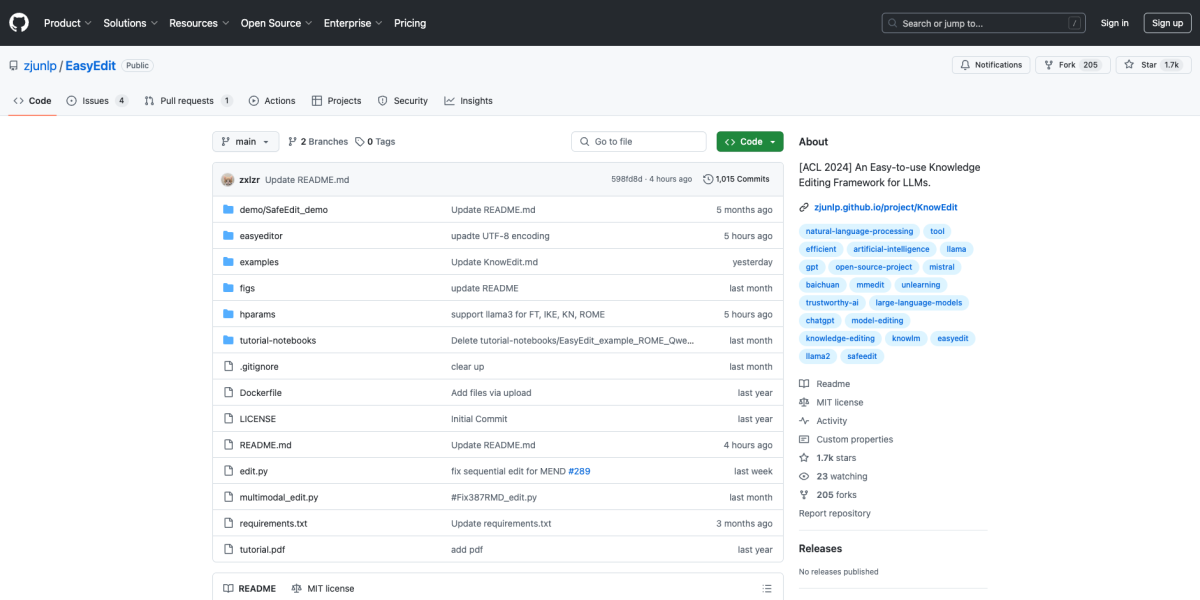
Task: Open the README outline list icon
Action: [x=767, y=588]
